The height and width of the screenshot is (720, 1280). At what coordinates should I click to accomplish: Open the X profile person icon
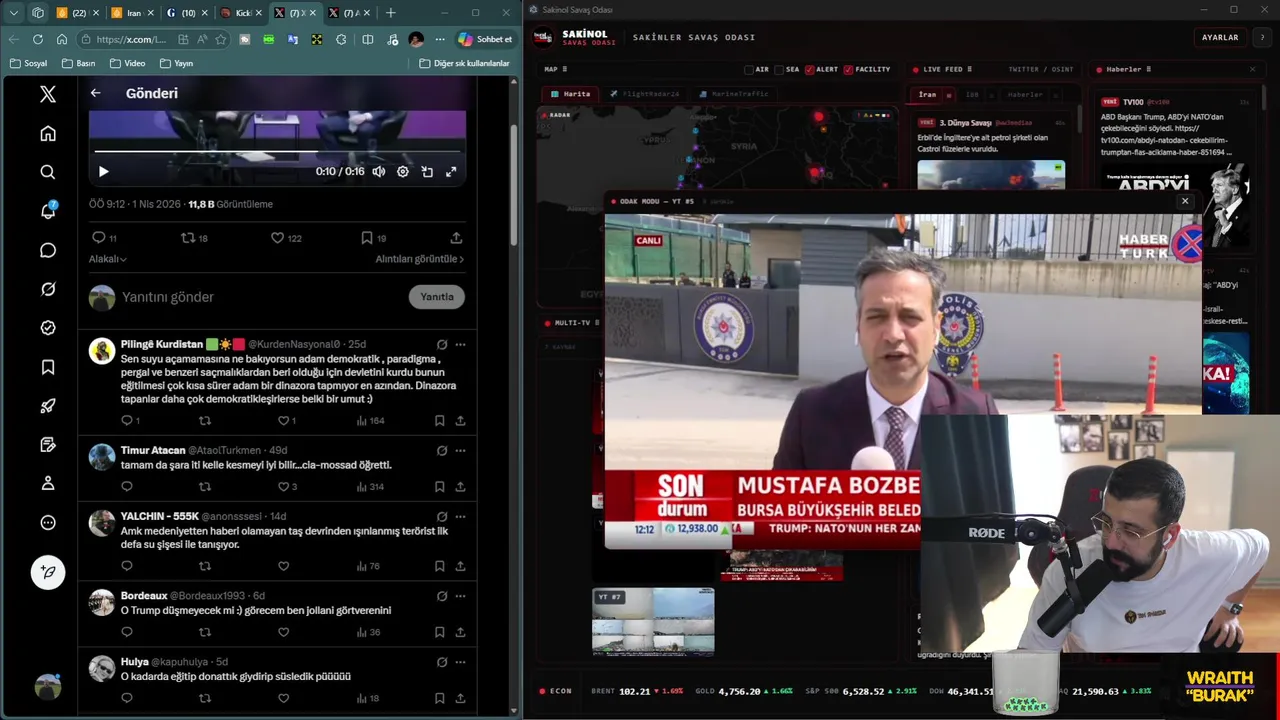click(x=48, y=483)
